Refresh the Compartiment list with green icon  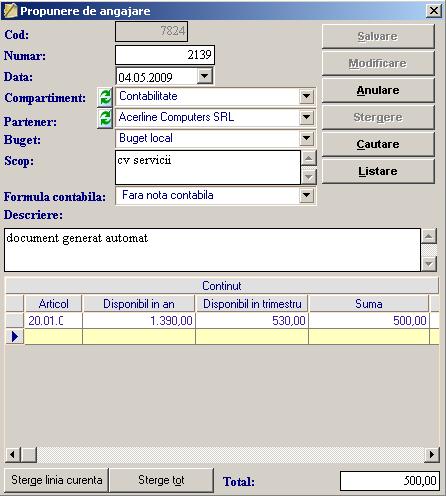coord(105,97)
